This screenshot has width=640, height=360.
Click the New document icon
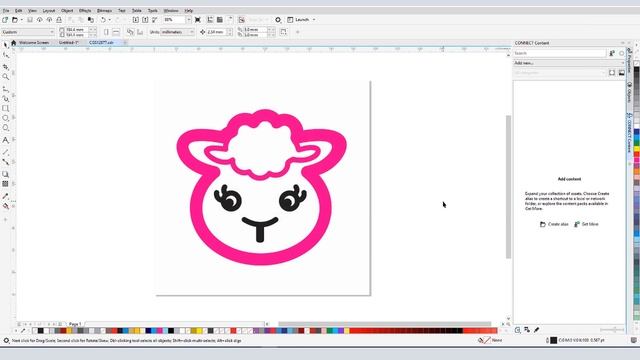click(x=5, y=20)
